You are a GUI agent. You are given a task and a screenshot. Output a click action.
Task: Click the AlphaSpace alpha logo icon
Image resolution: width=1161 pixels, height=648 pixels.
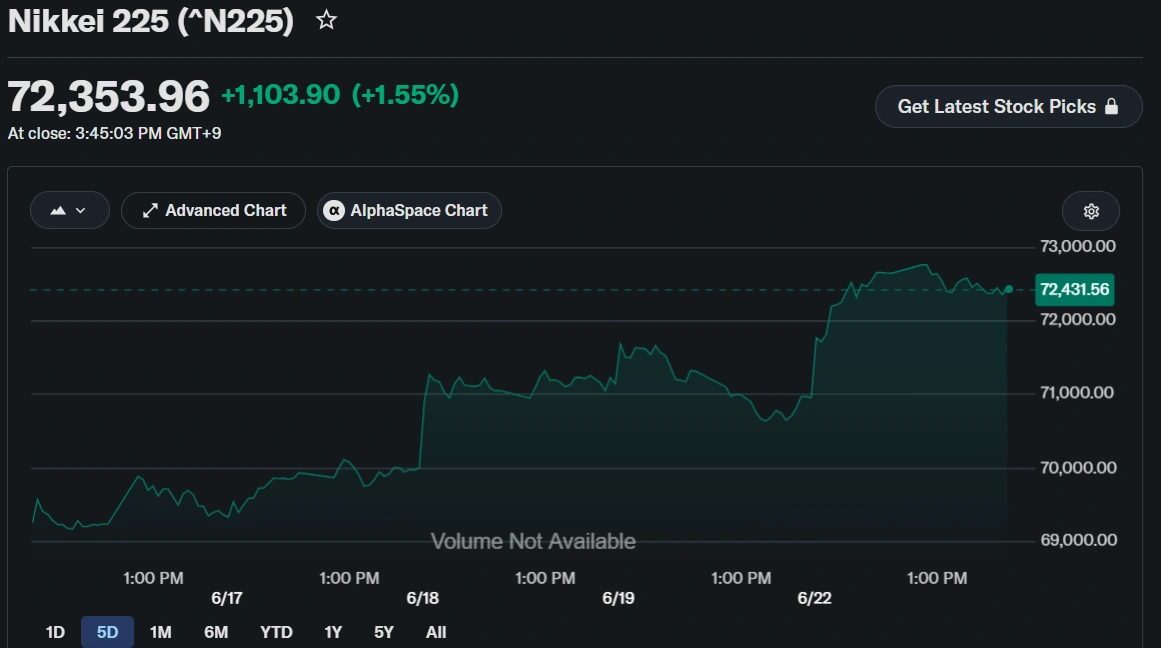point(334,211)
